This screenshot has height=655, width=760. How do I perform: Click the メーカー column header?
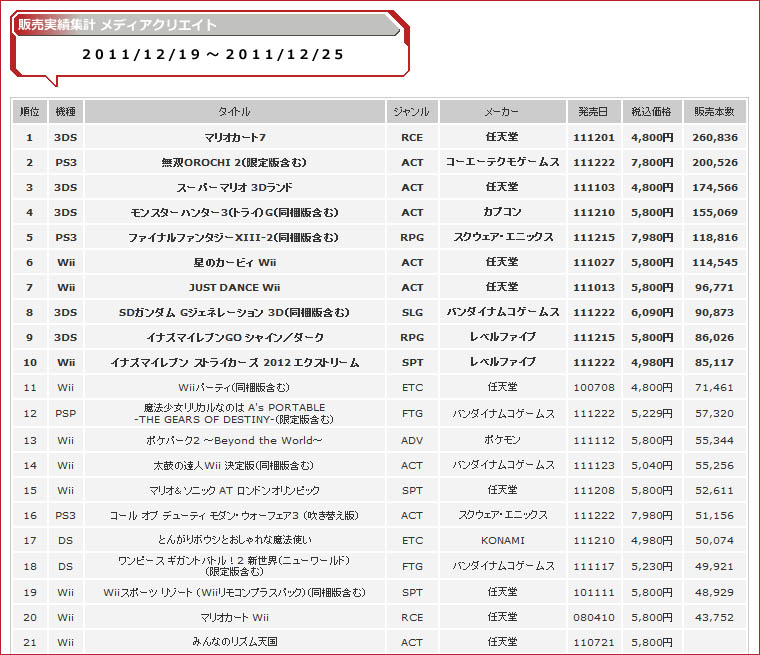[502, 112]
